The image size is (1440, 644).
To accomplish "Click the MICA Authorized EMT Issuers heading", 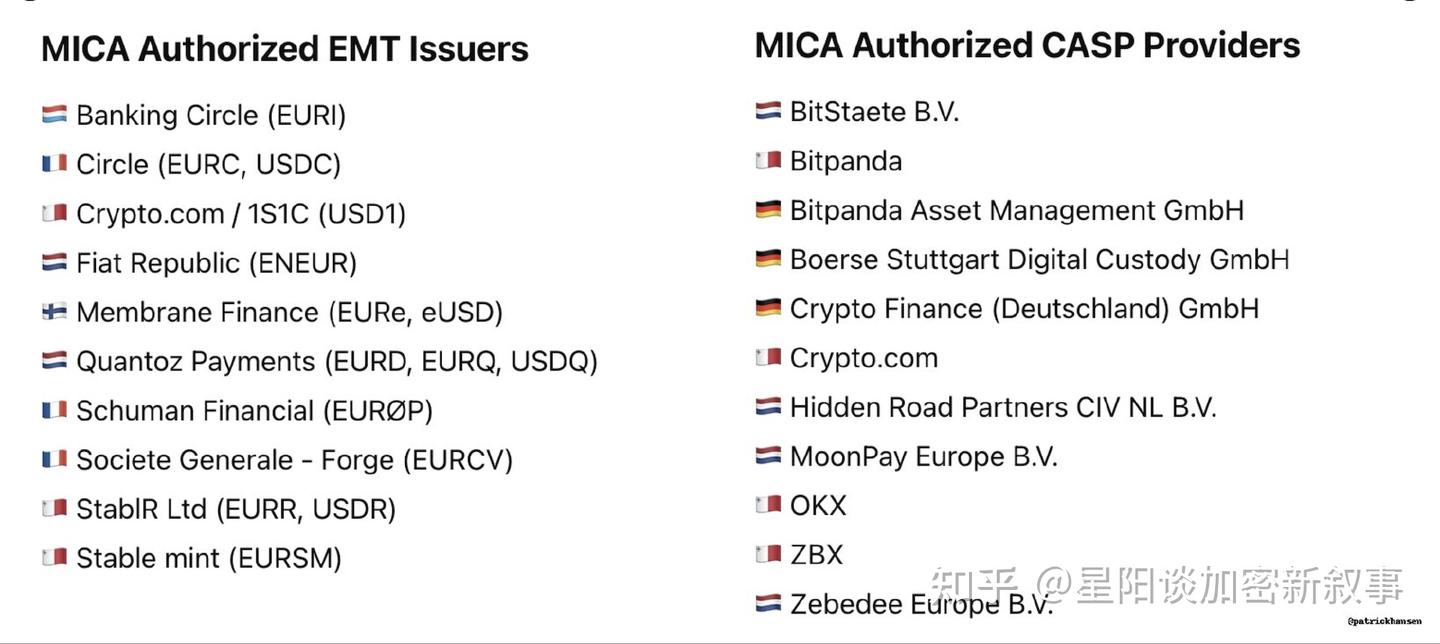I will pyautogui.click(x=285, y=49).
